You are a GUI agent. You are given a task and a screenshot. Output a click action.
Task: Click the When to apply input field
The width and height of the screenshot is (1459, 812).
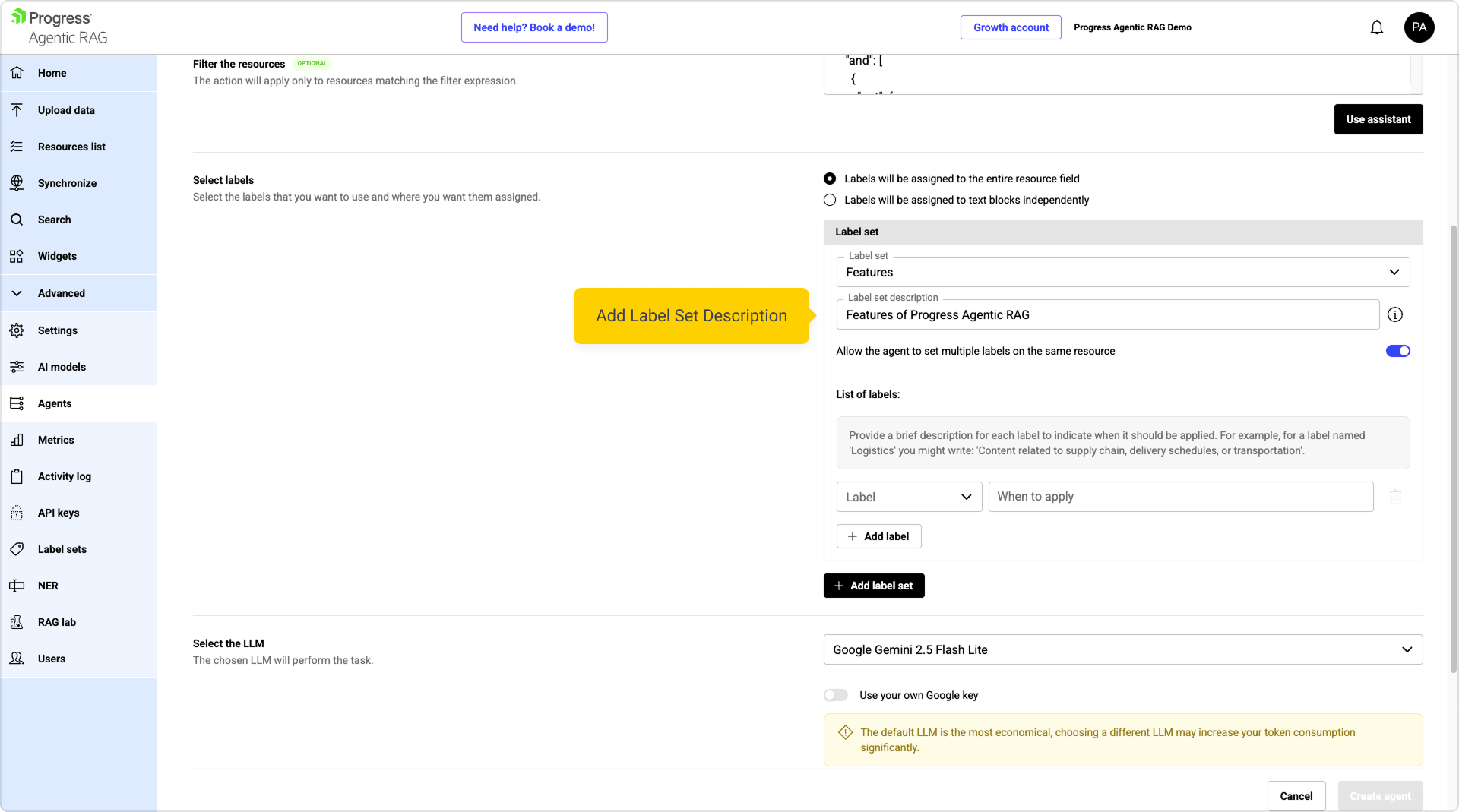pos(1180,497)
